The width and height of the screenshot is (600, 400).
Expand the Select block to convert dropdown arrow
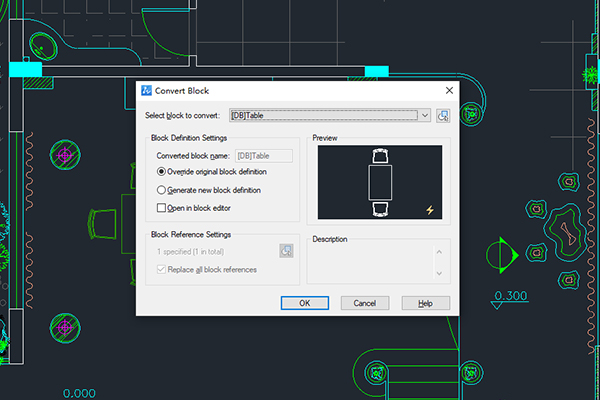425,116
